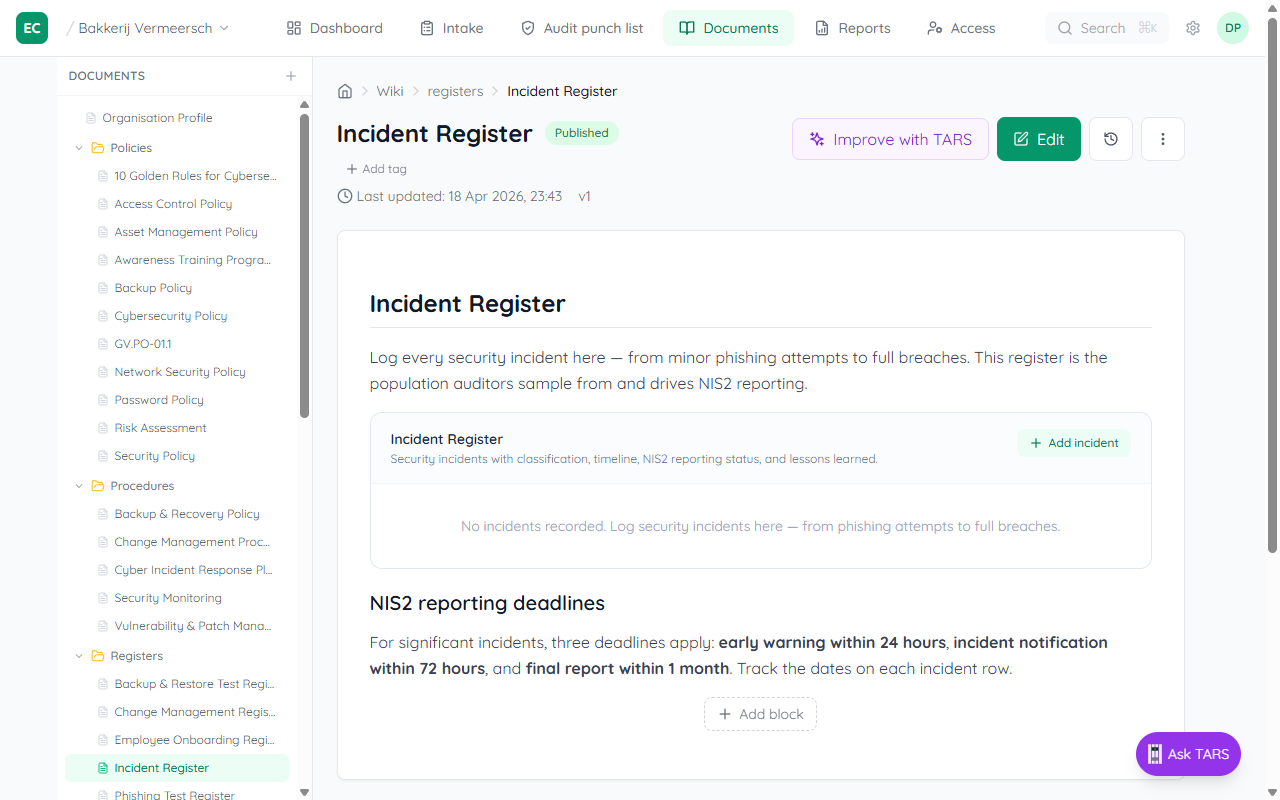Click the Improve with TARS button
This screenshot has width=1280, height=800.
[889, 138]
